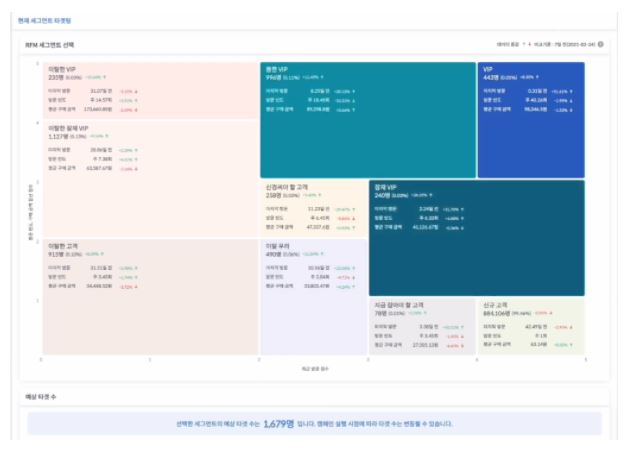Select the 이탈한 잠재 VIP segment tile

pyautogui.click(x=151, y=179)
